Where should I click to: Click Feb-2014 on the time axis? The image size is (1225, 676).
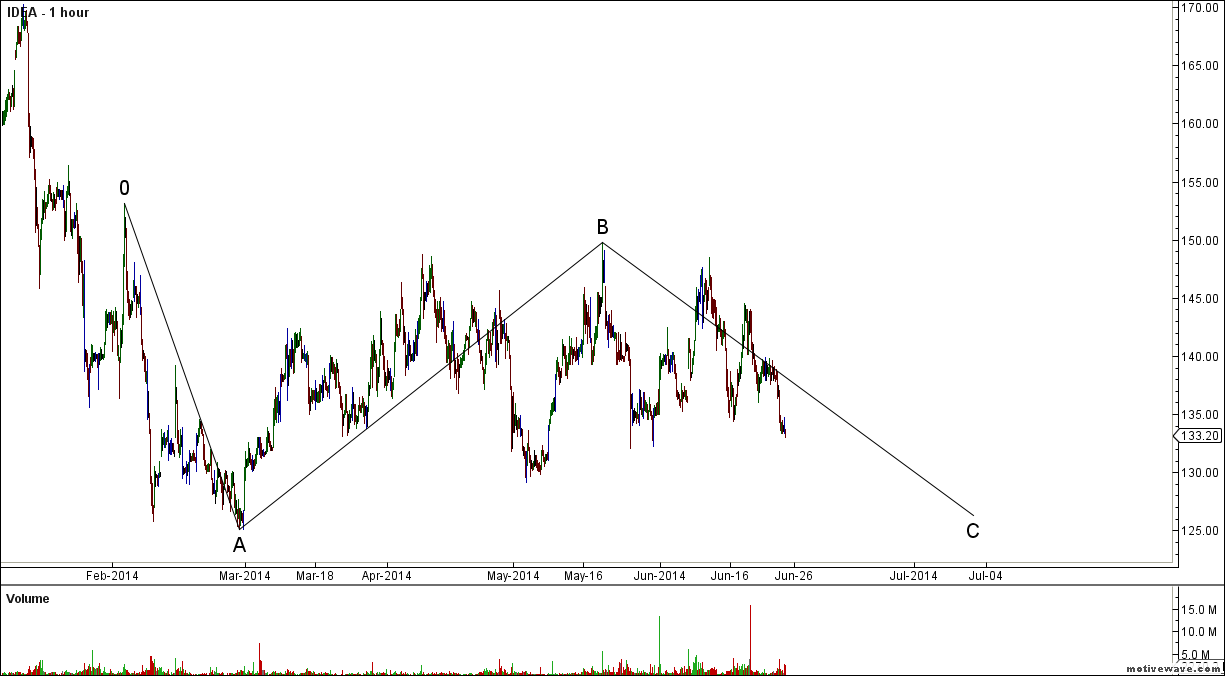click(x=112, y=576)
